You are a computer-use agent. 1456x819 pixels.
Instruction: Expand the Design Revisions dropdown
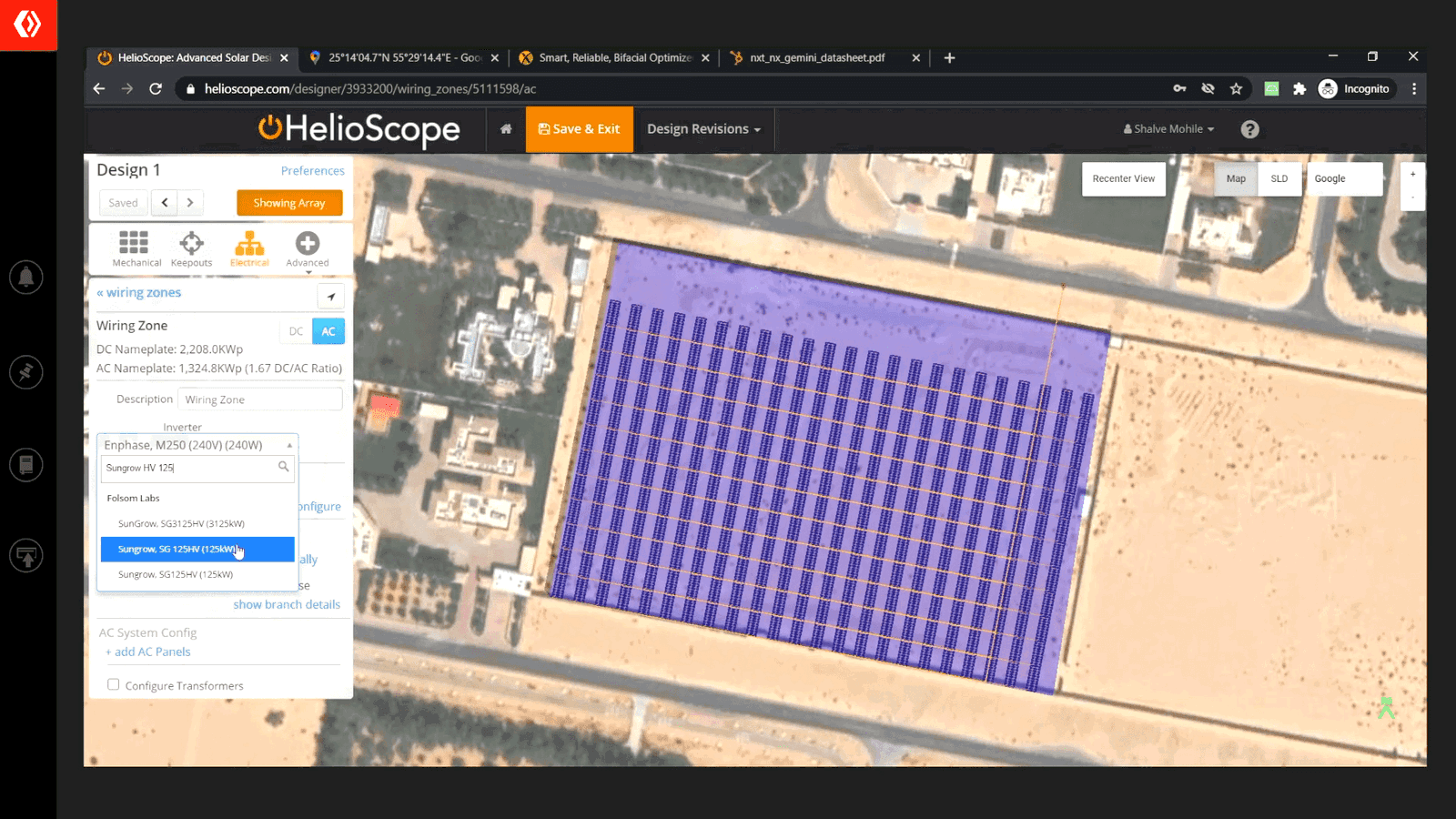click(x=703, y=129)
